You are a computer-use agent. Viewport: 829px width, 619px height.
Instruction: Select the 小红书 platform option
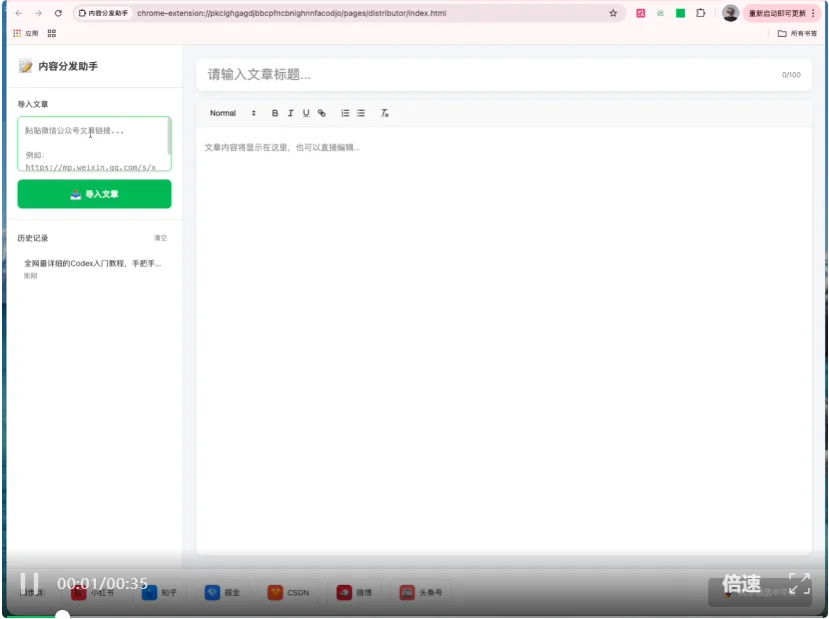click(93, 592)
